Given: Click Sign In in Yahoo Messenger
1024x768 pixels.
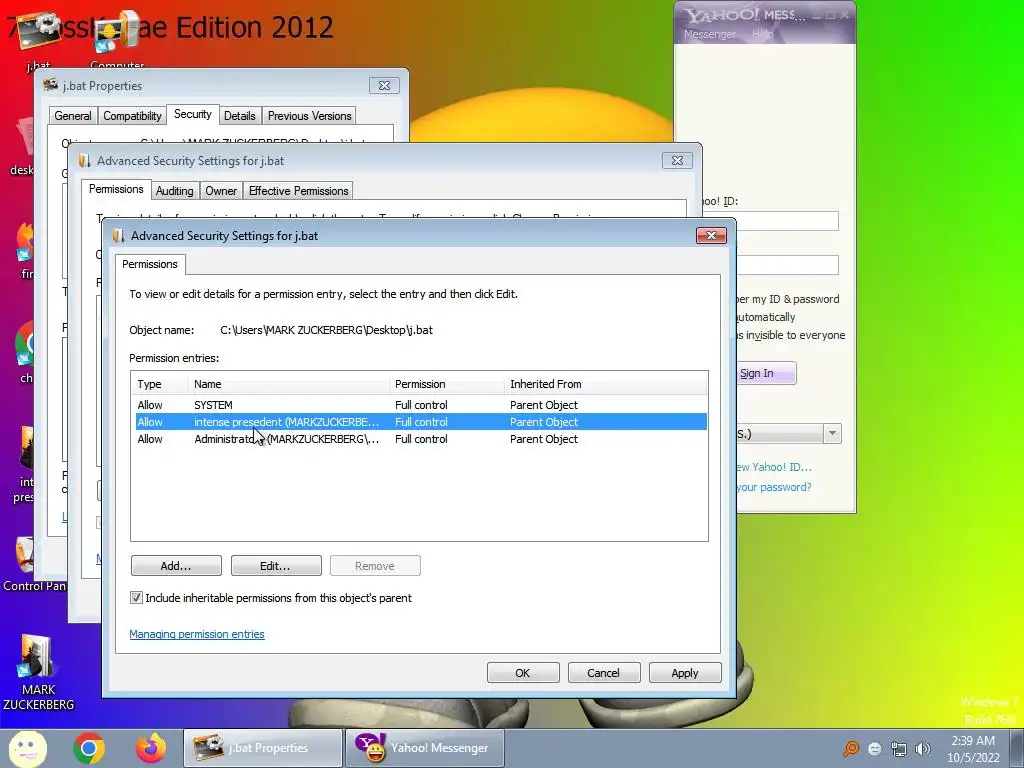Looking at the screenshot, I should [765, 373].
